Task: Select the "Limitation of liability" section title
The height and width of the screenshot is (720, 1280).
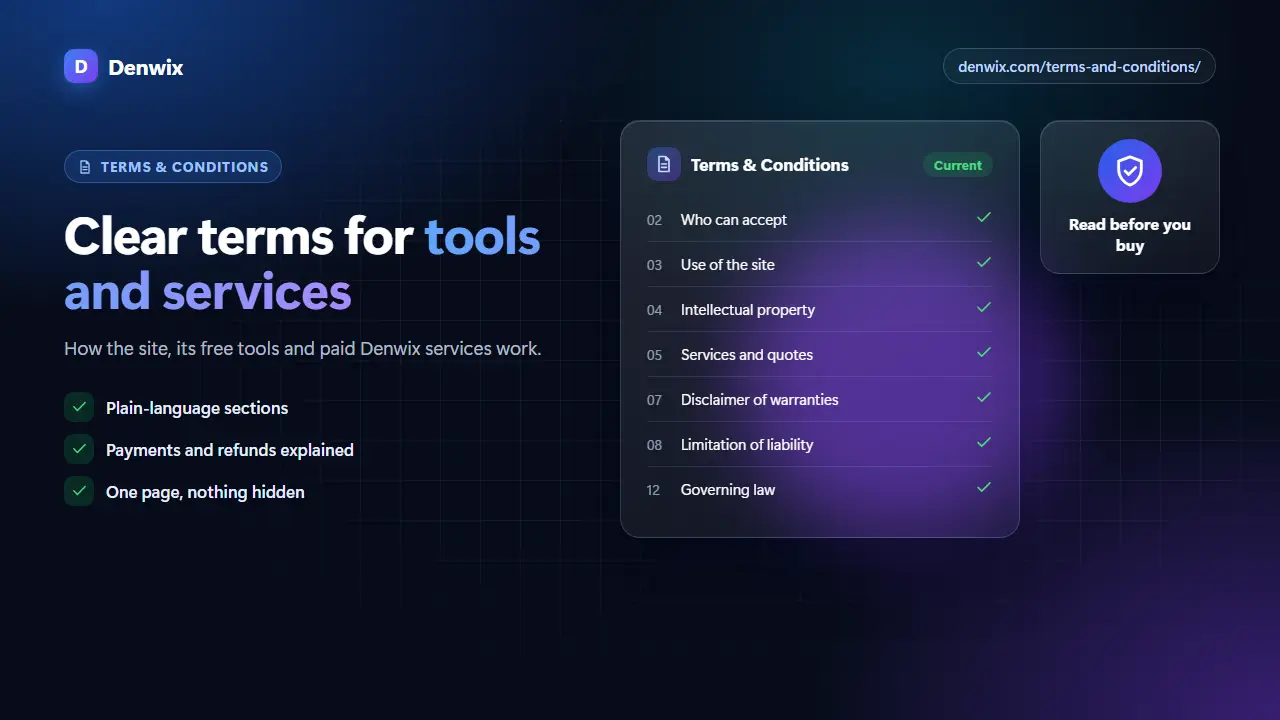Action: (747, 445)
